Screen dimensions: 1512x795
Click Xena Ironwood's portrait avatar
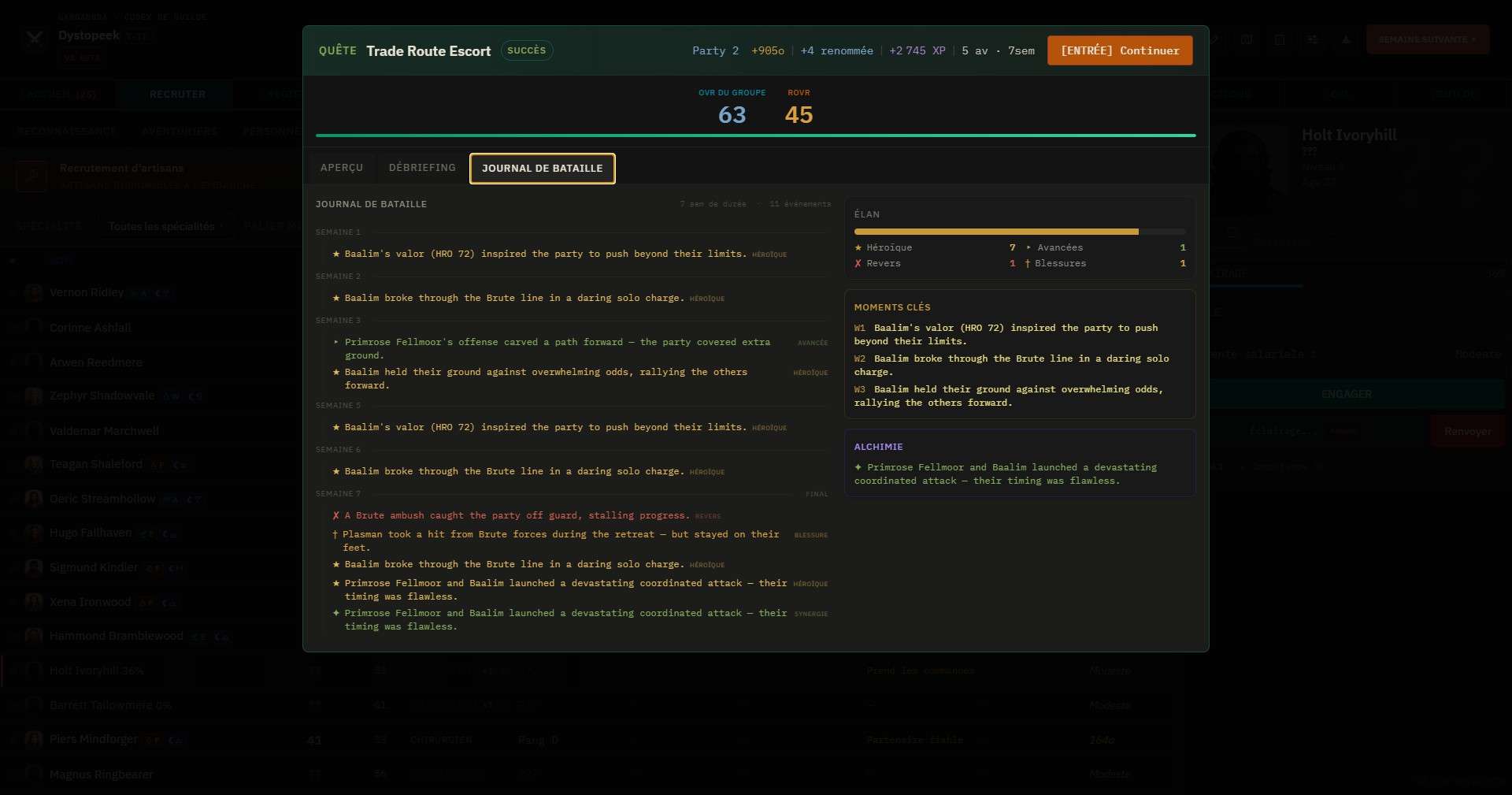[33, 602]
